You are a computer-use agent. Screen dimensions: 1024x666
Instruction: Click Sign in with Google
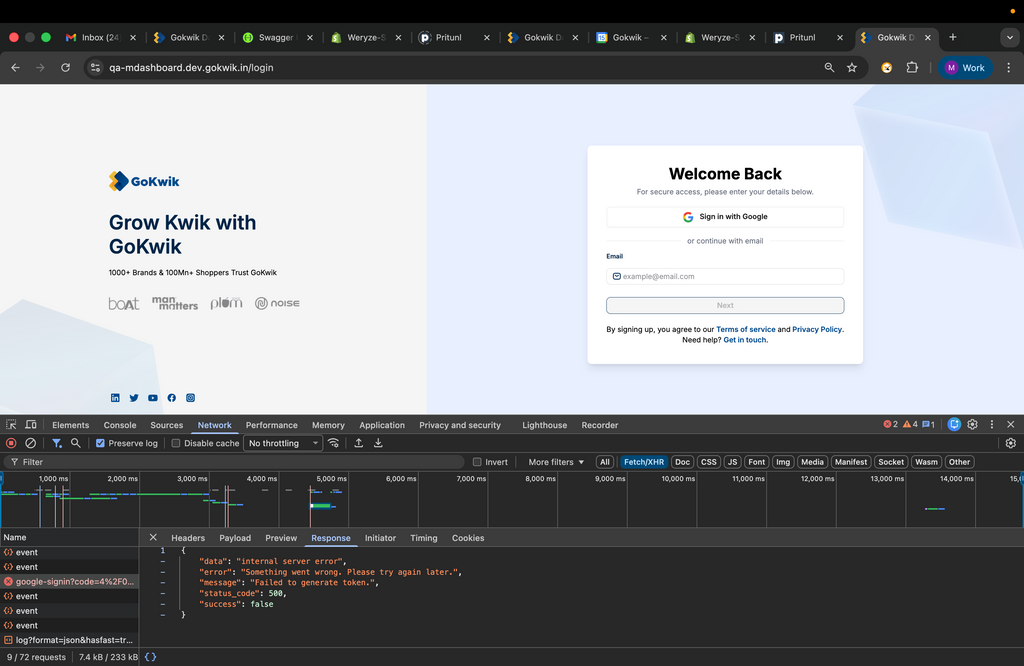click(725, 217)
